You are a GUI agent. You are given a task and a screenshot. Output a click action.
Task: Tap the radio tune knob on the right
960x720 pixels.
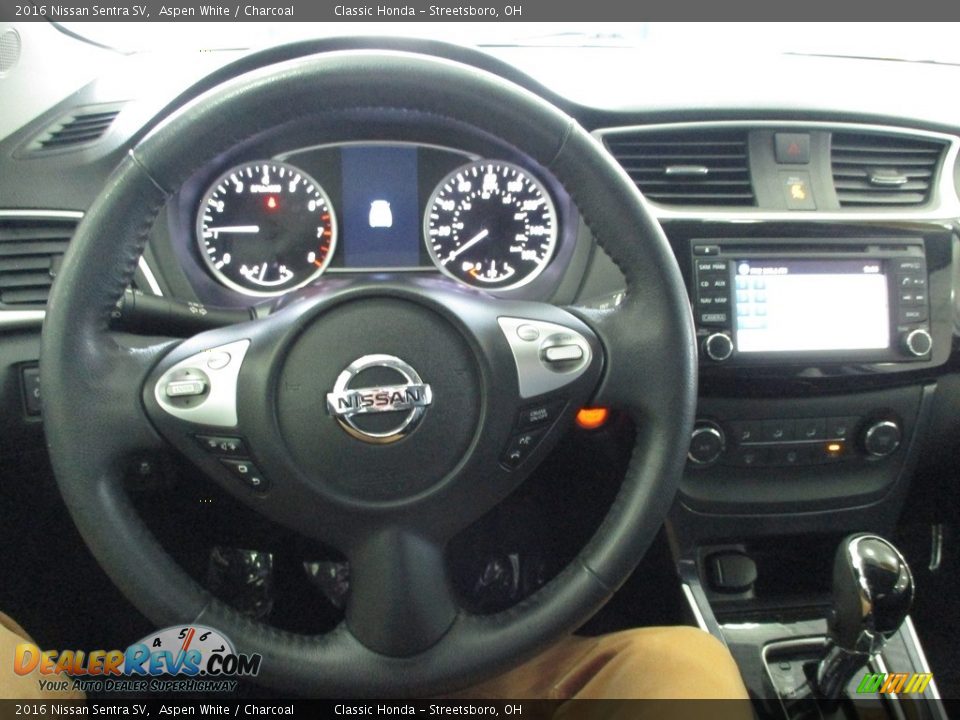919,342
